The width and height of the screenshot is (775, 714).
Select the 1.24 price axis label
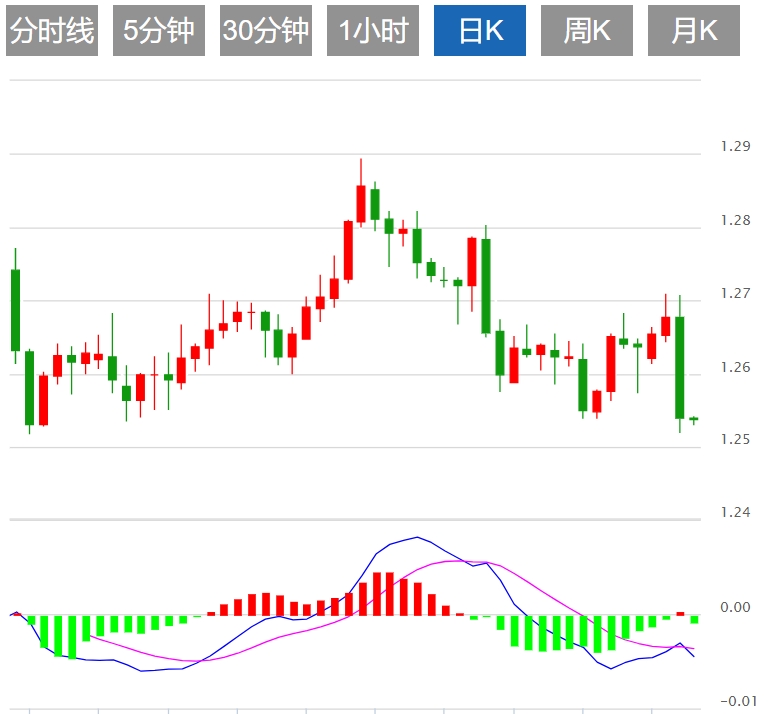[x=735, y=513]
